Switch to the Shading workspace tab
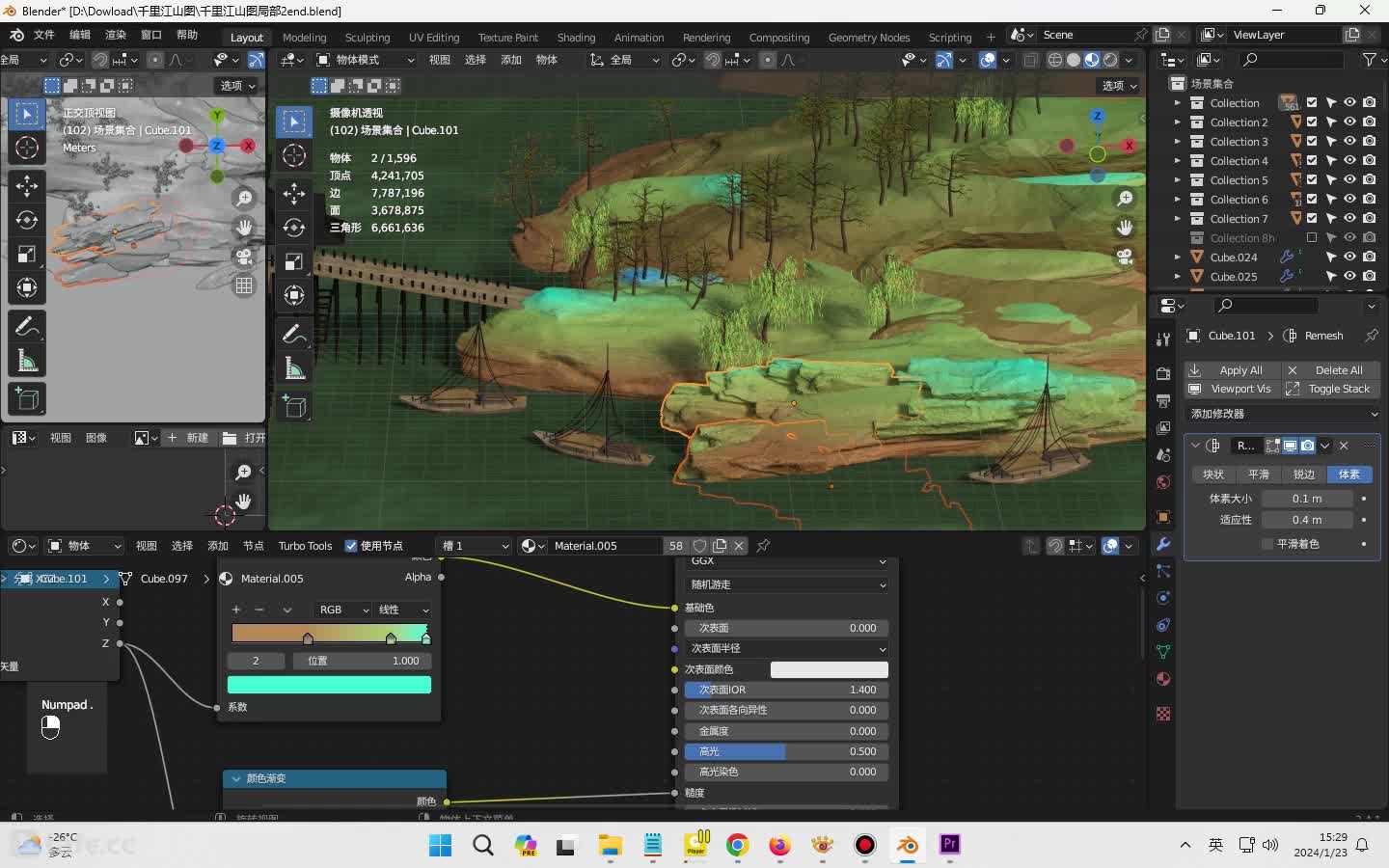Screen dimensions: 1389x868 pyautogui.click(x=576, y=38)
